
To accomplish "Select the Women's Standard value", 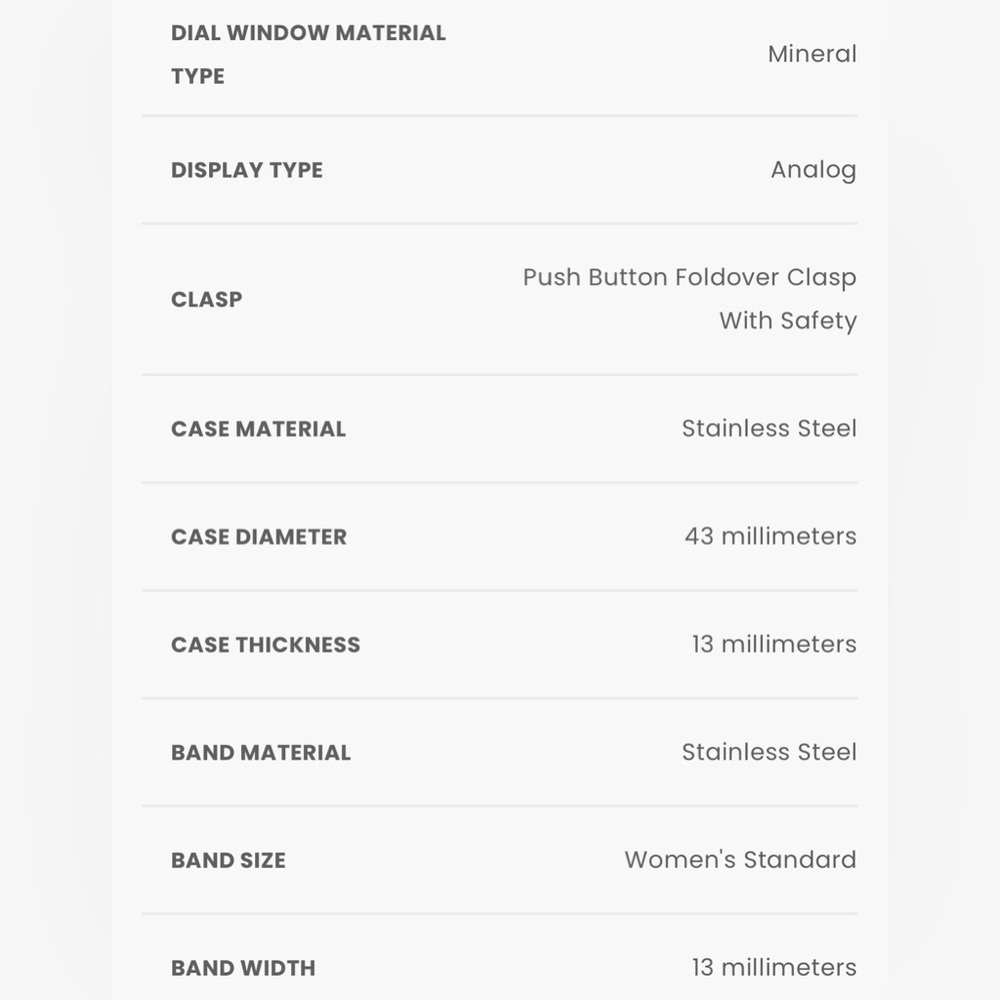I will [740, 860].
